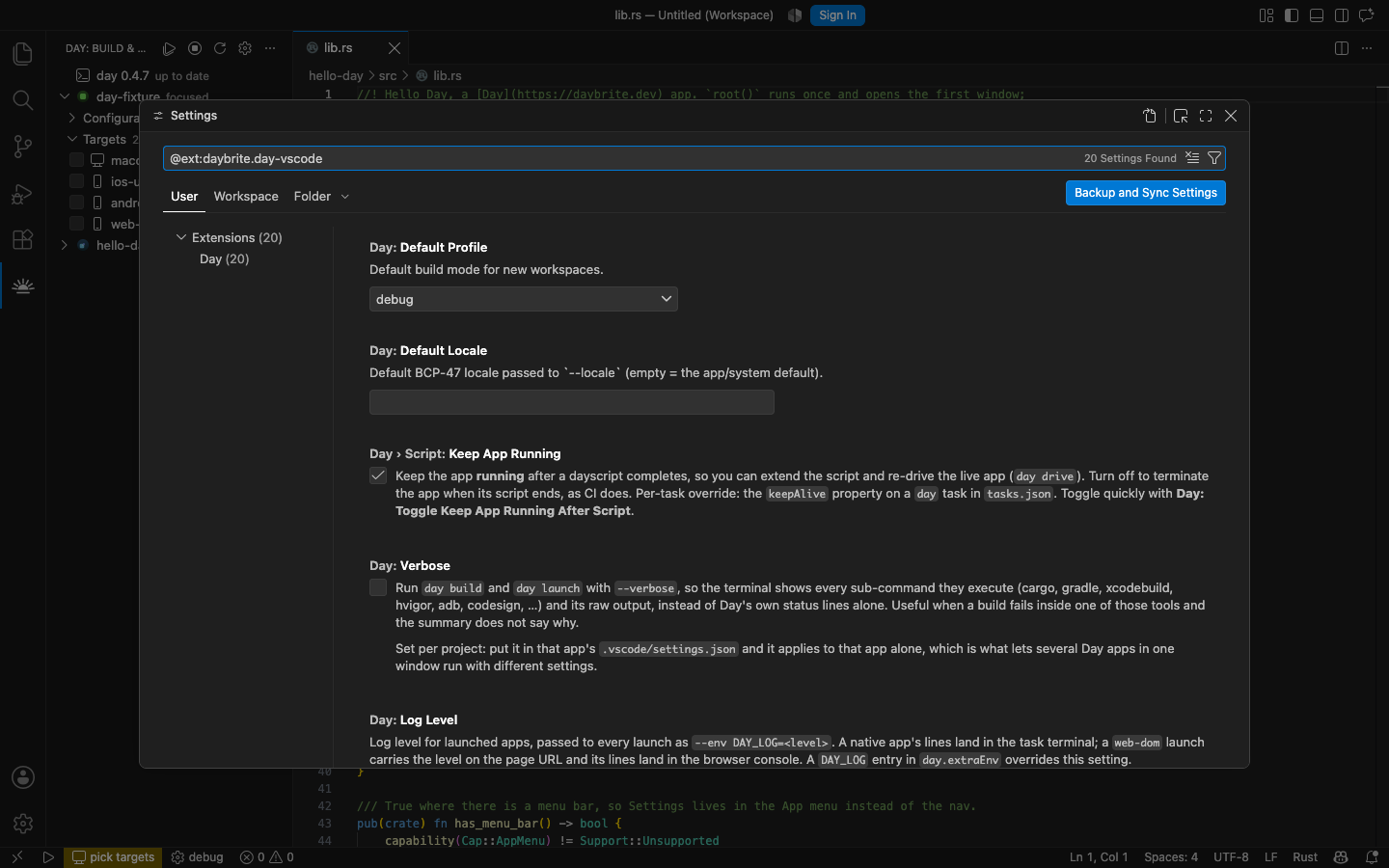The width and height of the screenshot is (1389, 868).
Task: Toggle the bottom Panel from title bar
Action: [1317, 15]
